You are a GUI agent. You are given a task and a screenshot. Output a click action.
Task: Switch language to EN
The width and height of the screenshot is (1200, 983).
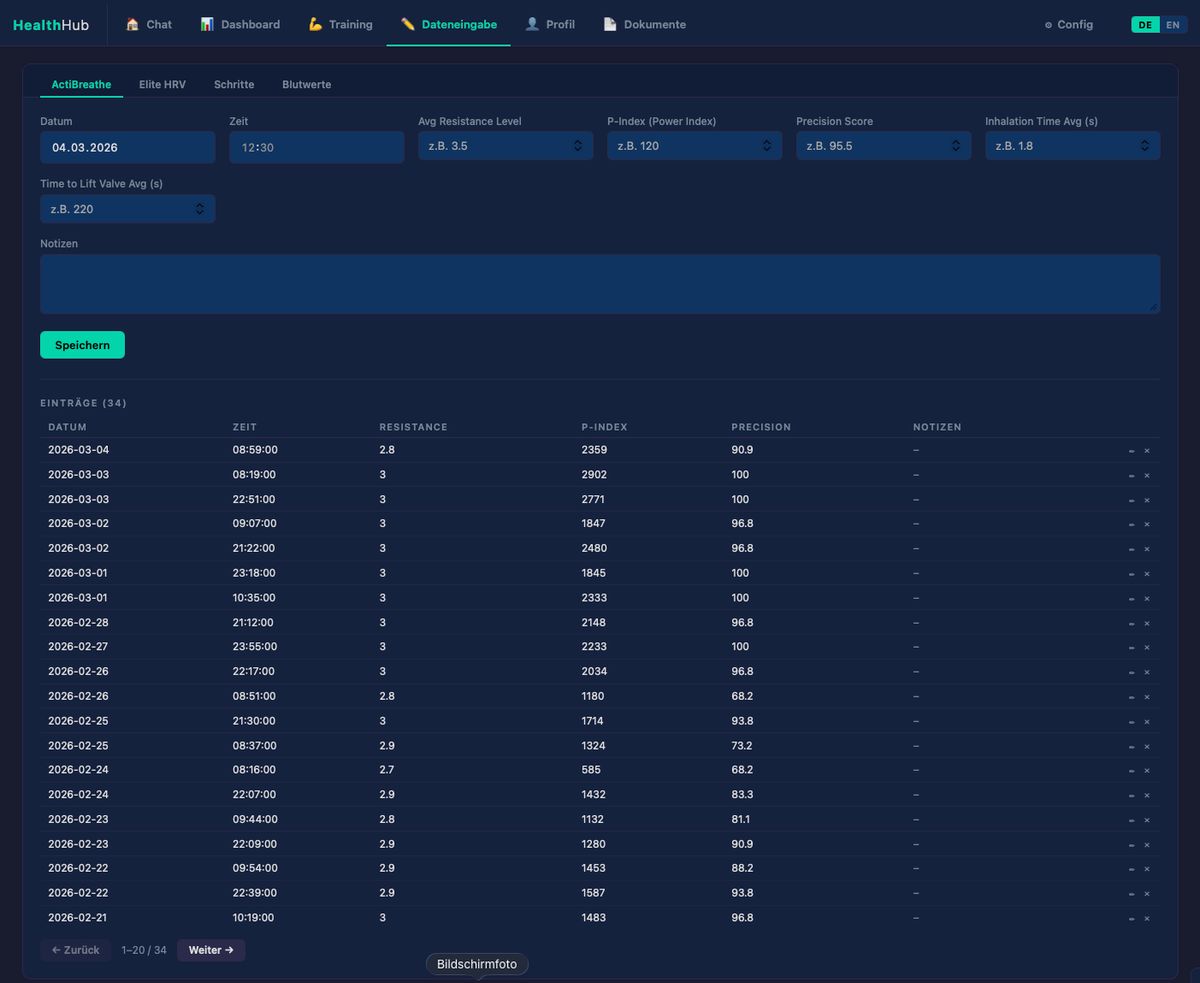[1173, 25]
